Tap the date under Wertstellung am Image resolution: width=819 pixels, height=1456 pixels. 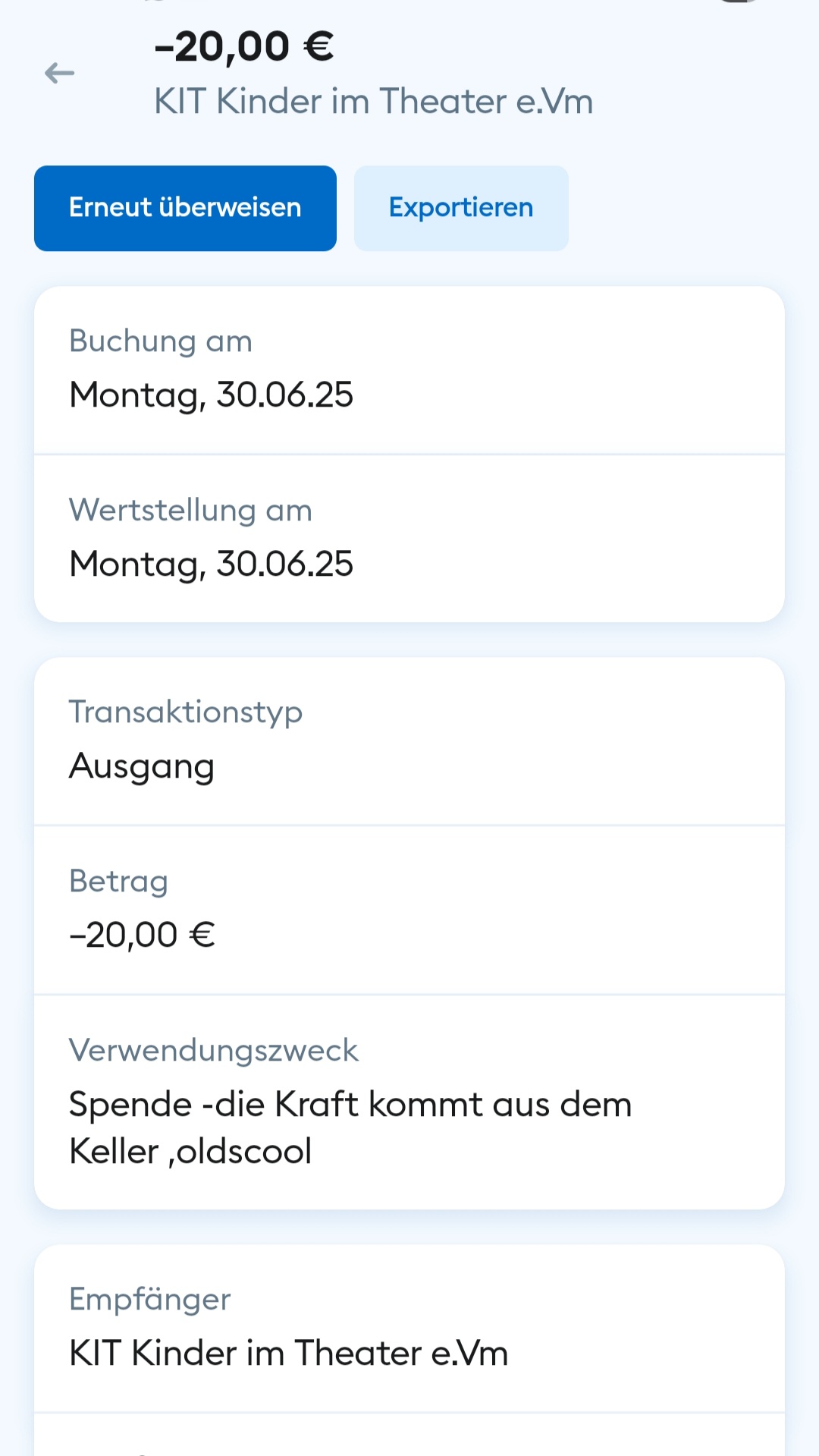(x=211, y=564)
